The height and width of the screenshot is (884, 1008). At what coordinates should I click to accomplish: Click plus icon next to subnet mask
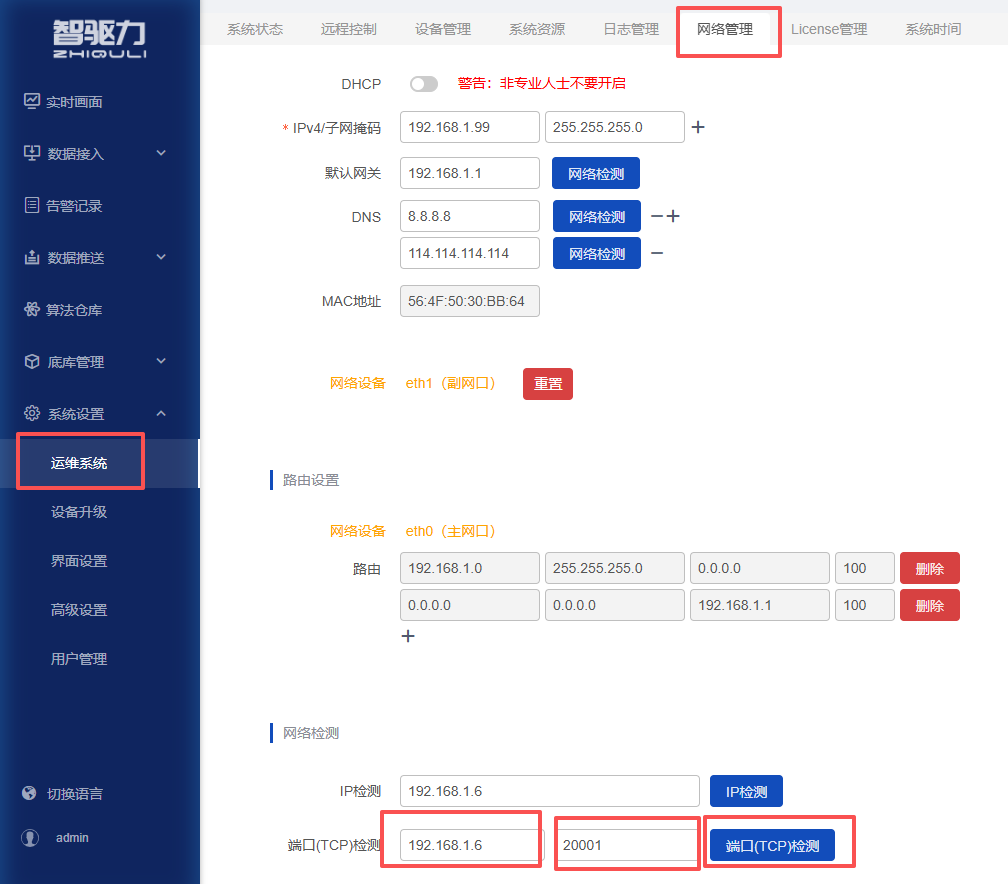(698, 127)
